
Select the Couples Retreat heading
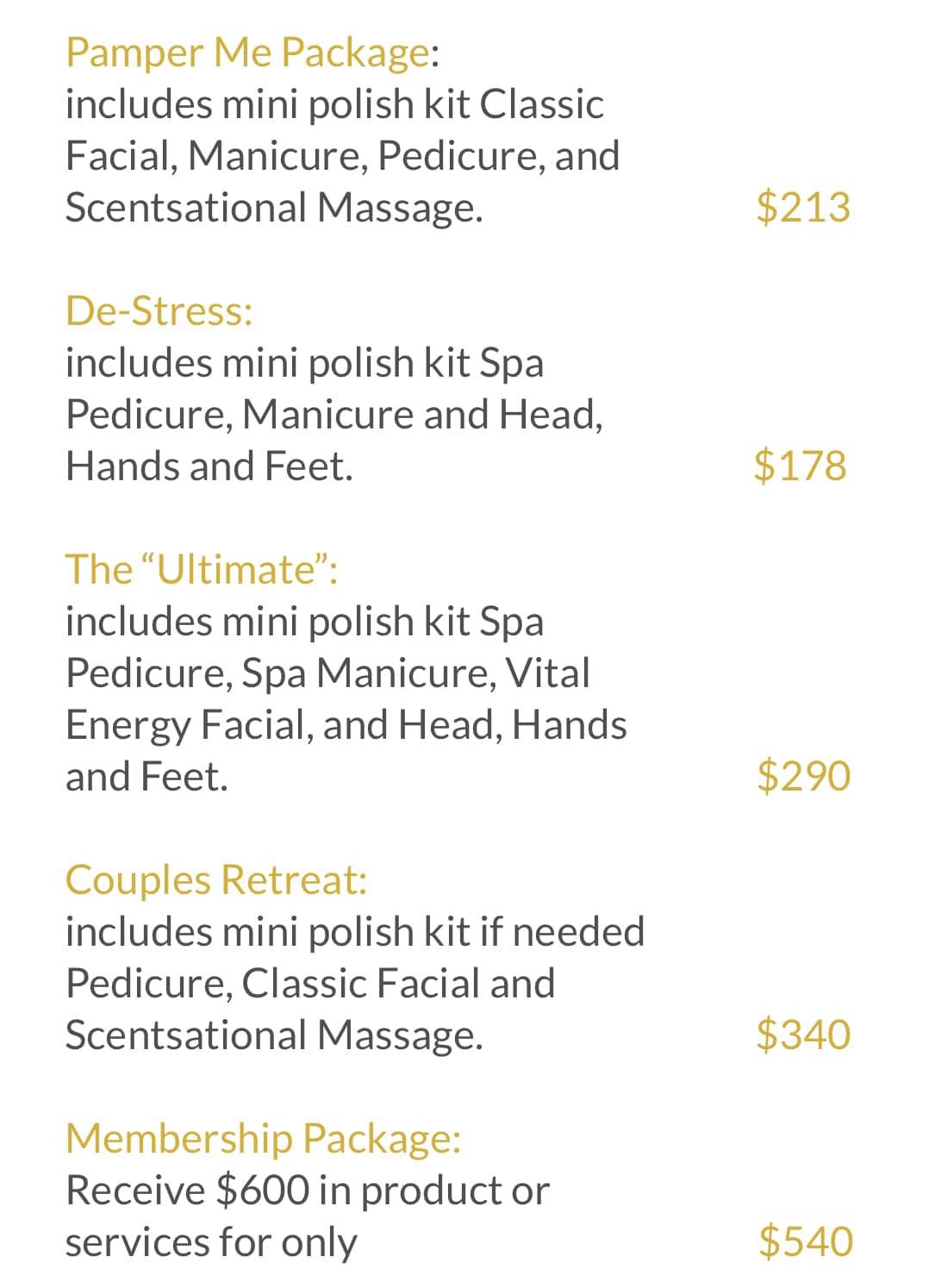pos(216,880)
